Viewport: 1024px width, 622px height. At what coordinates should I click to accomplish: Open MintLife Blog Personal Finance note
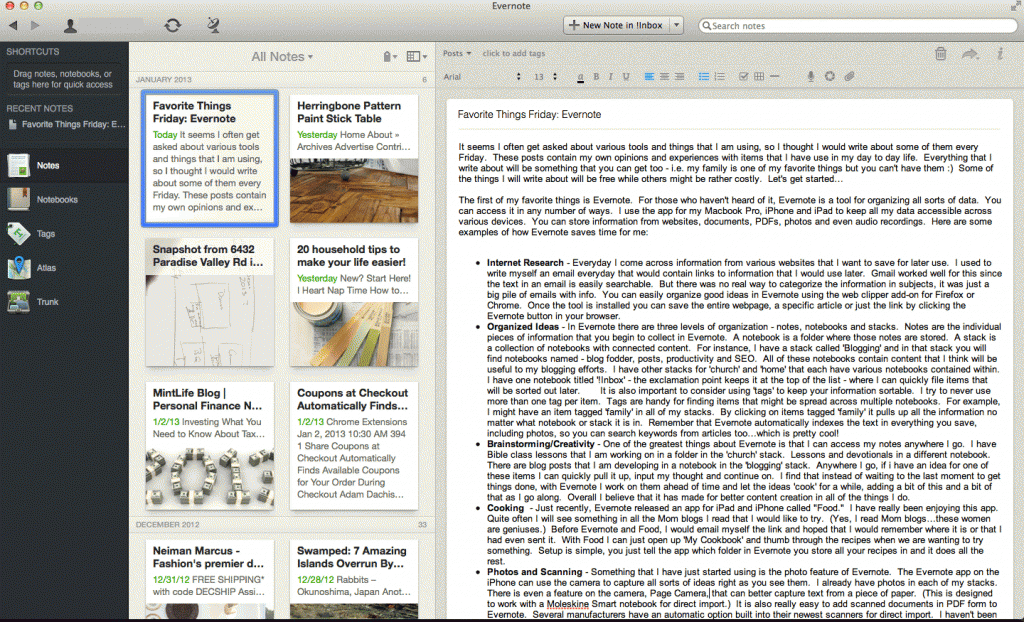[x=210, y=446]
